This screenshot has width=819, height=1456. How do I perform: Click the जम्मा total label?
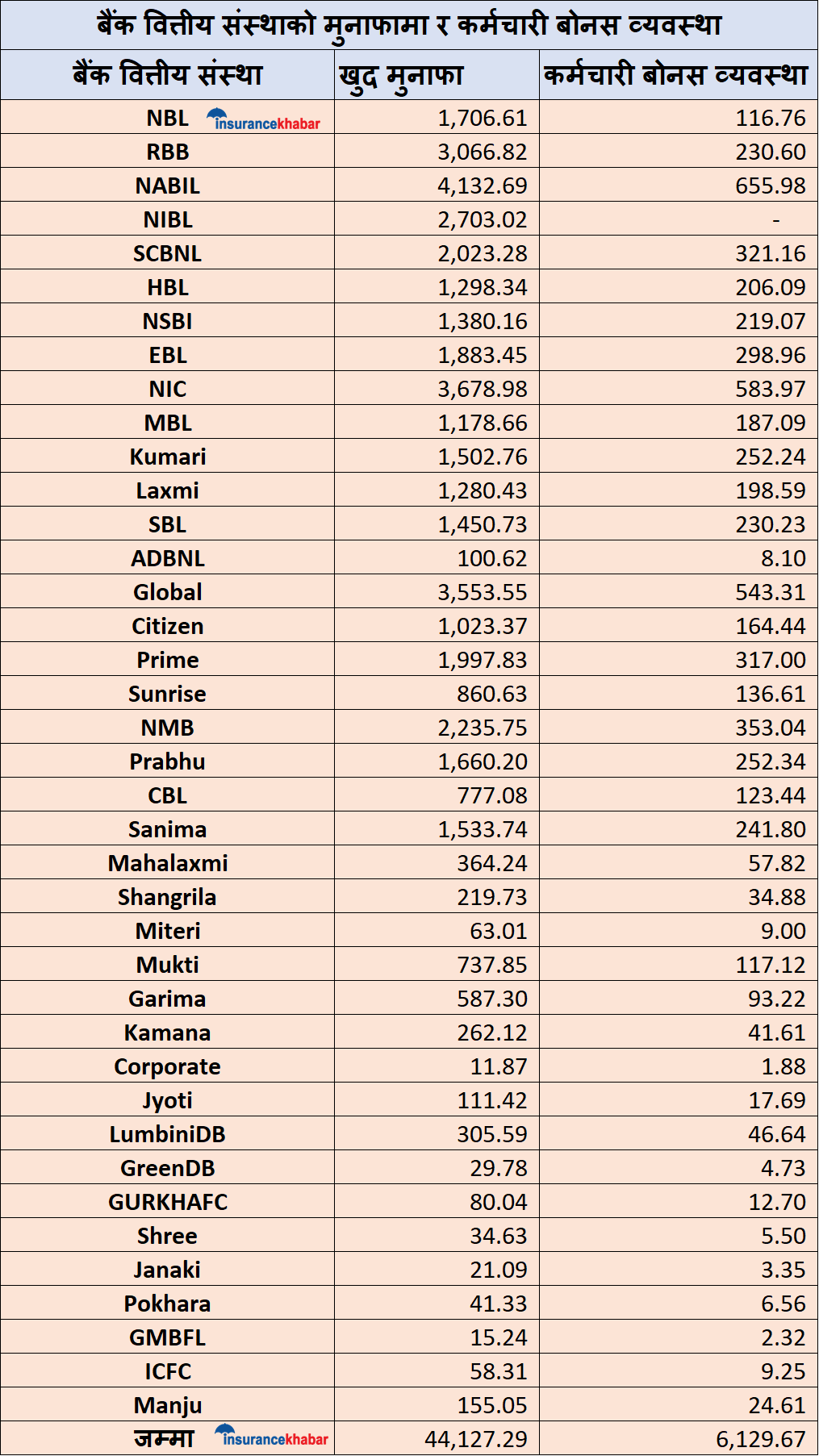[x=165, y=1438]
